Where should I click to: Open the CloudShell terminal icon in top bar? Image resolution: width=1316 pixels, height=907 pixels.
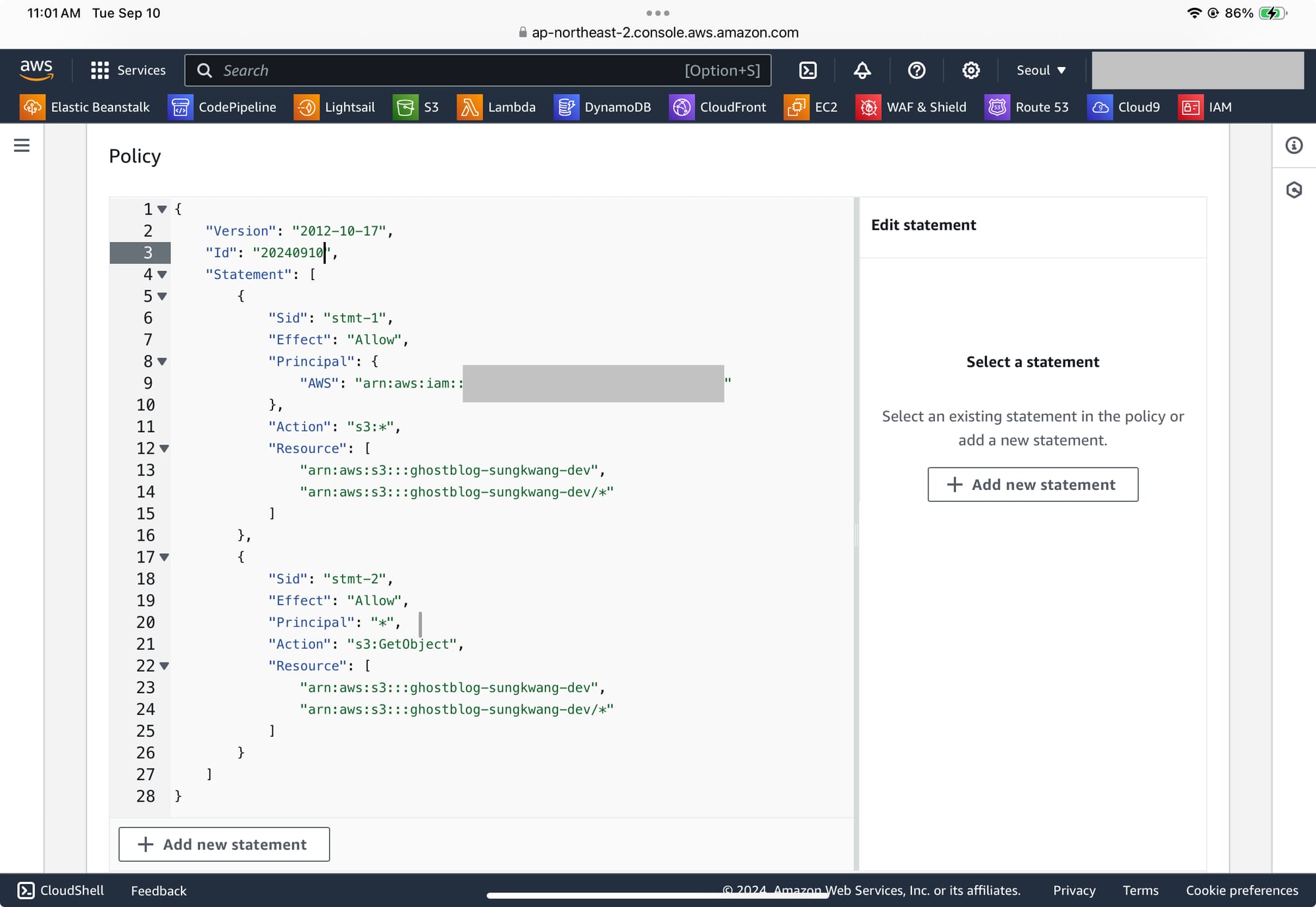[x=808, y=70]
